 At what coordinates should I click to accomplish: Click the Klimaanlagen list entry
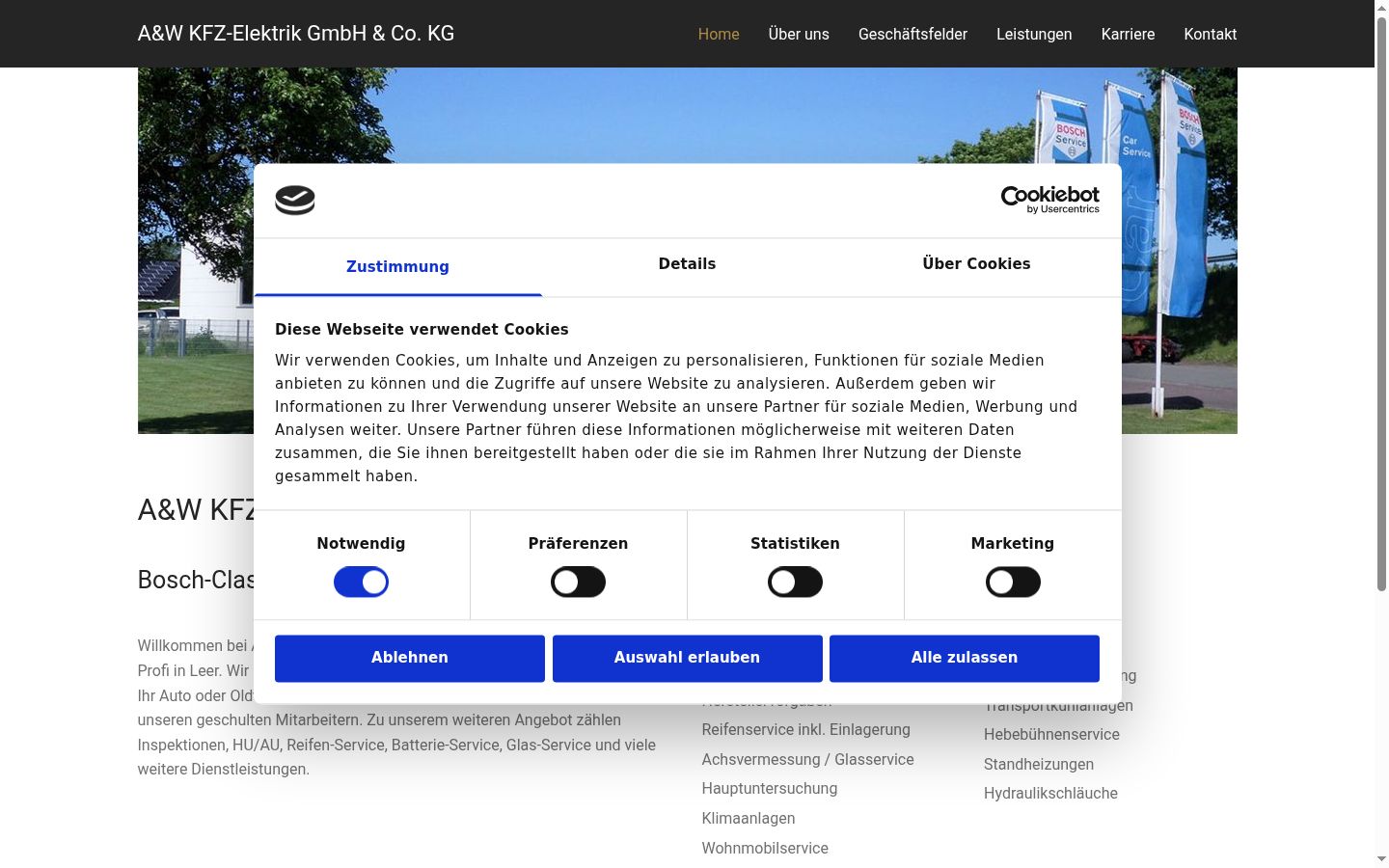coord(749,819)
